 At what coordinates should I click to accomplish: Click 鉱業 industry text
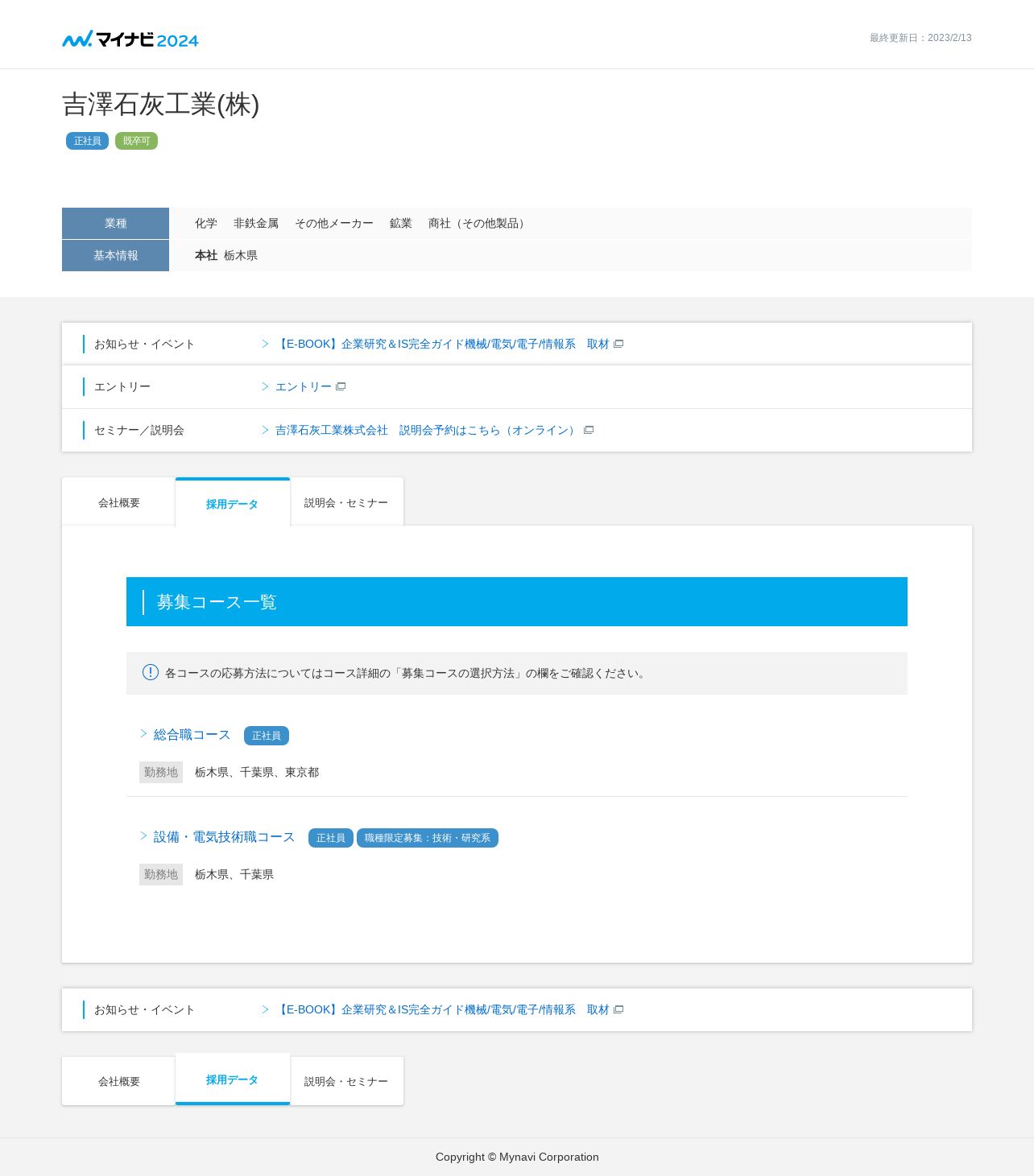coord(401,223)
